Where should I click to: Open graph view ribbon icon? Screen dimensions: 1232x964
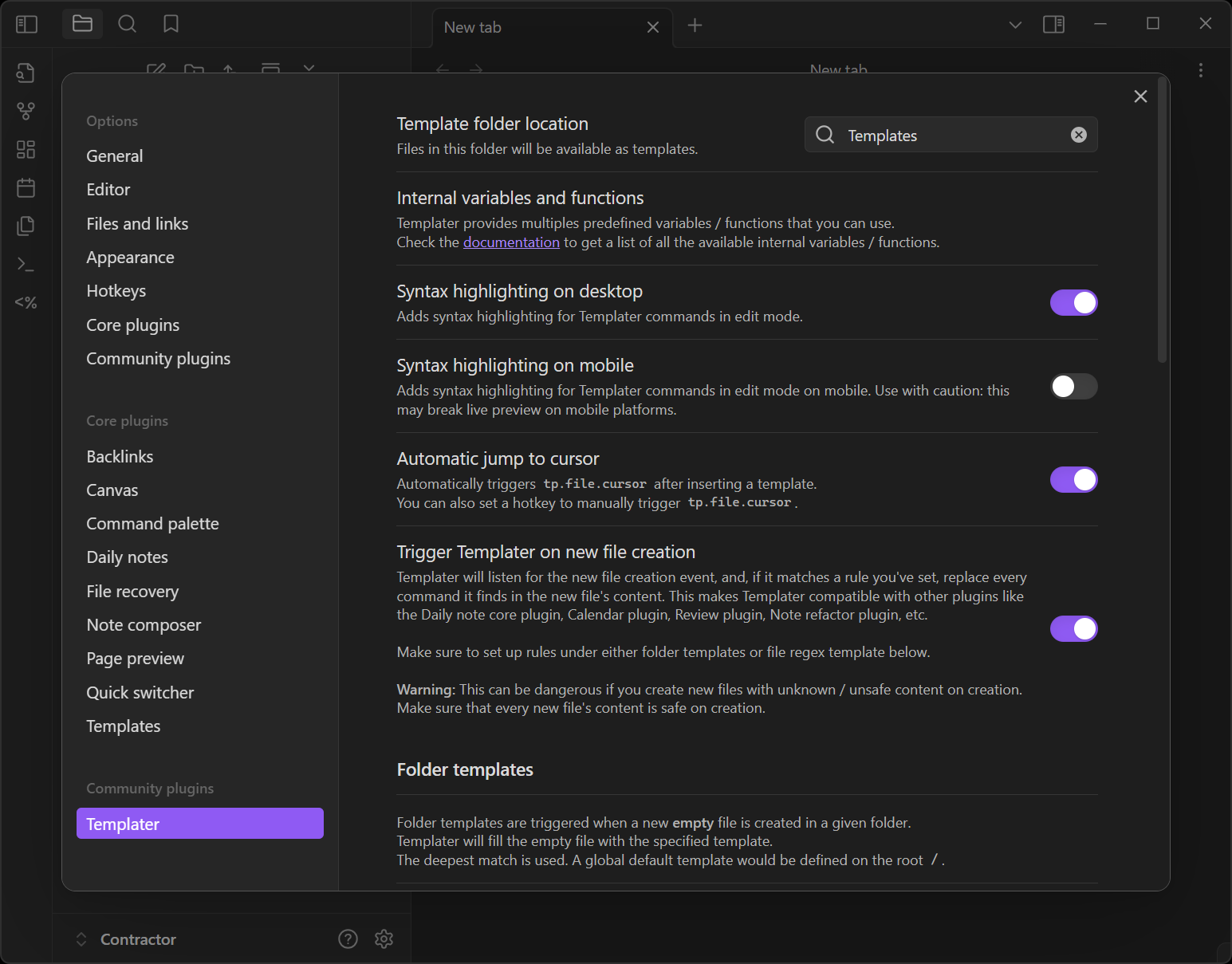point(26,111)
